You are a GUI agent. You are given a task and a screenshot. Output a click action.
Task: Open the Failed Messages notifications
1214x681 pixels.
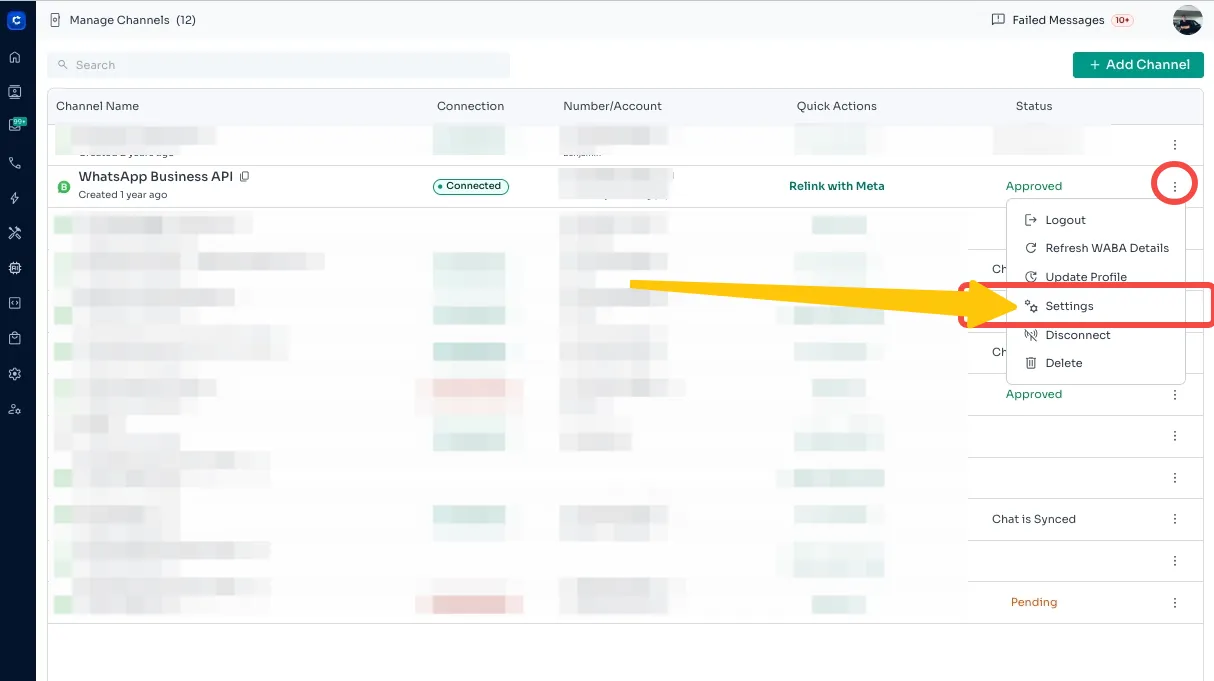click(x=1058, y=20)
